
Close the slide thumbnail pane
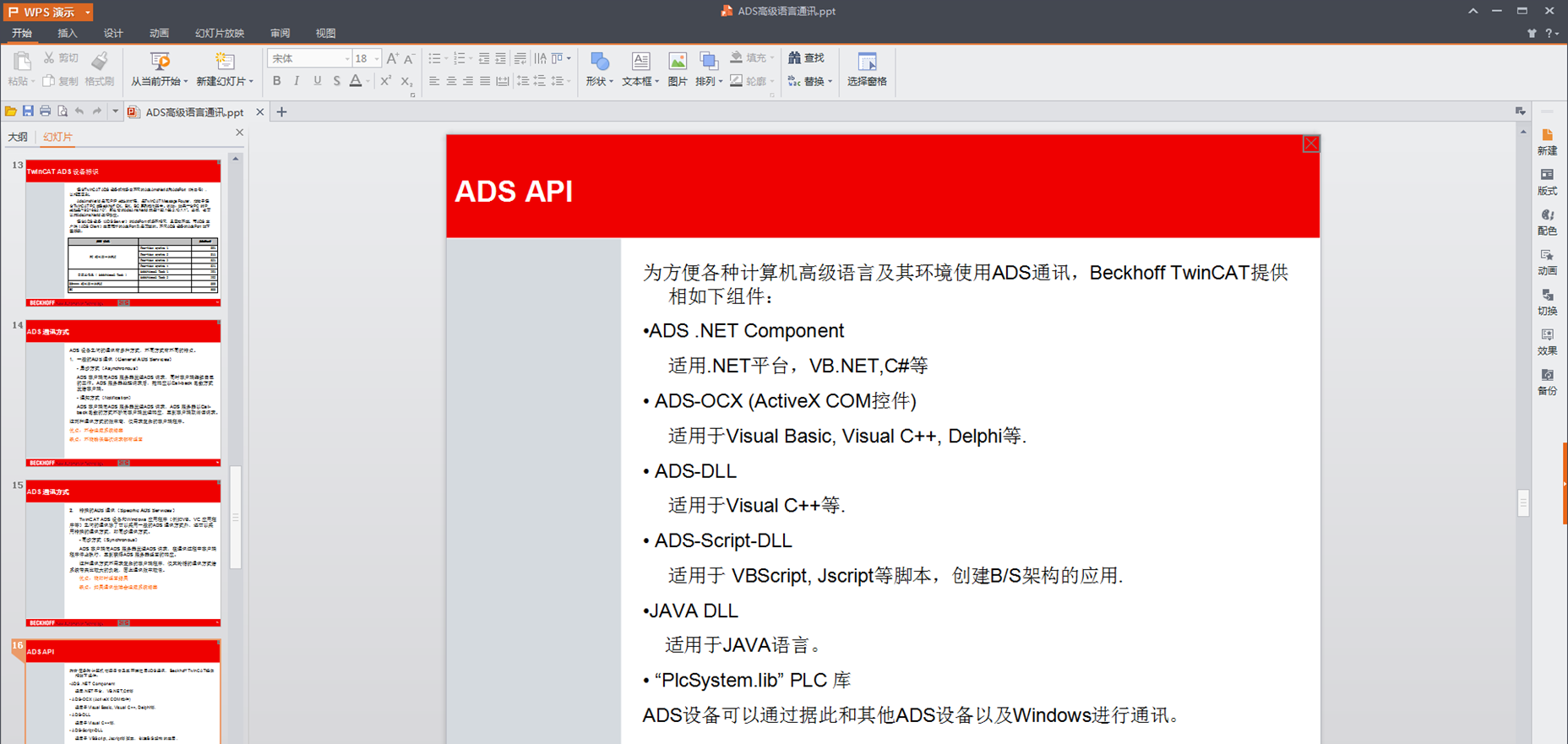[x=239, y=133]
